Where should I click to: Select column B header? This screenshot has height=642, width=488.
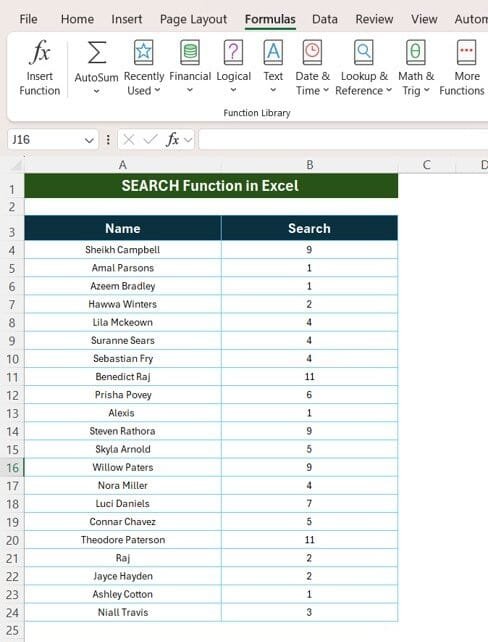click(x=310, y=165)
